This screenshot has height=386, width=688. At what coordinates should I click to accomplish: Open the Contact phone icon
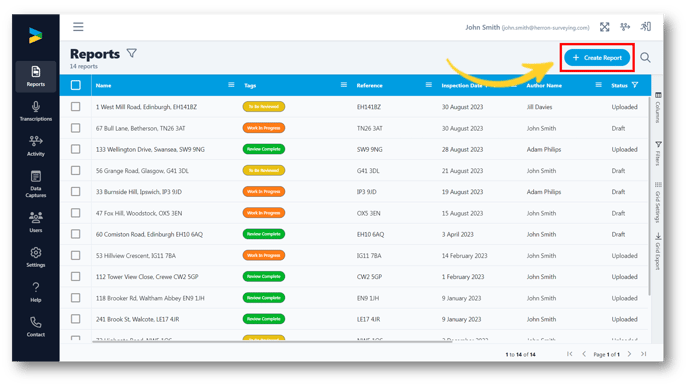pyautogui.click(x=36, y=322)
